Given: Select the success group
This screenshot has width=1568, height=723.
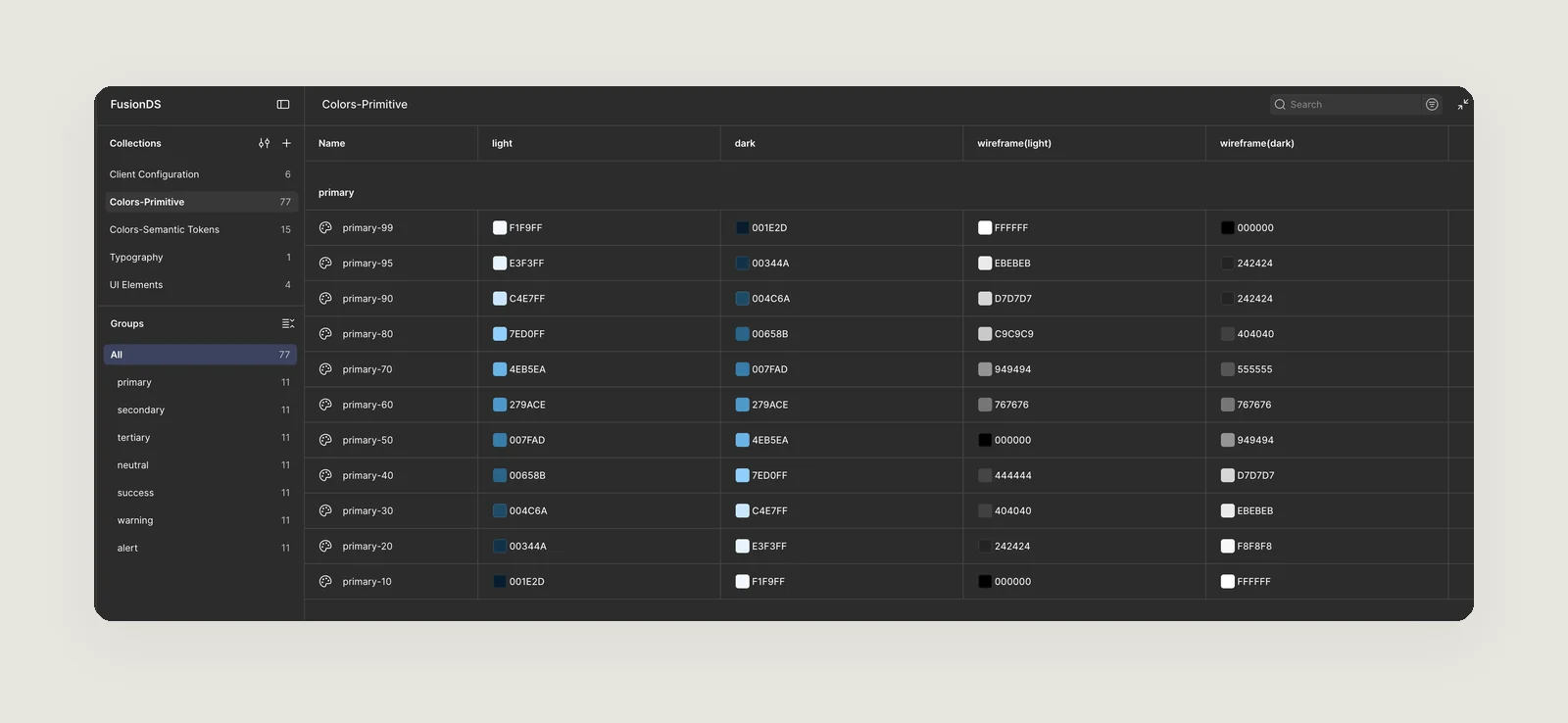Looking at the screenshot, I should pyautogui.click(x=200, y=493).
